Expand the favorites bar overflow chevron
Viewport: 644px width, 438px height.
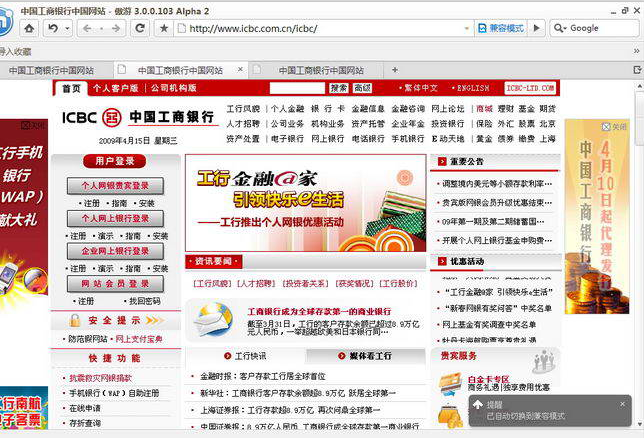(636, 51)
